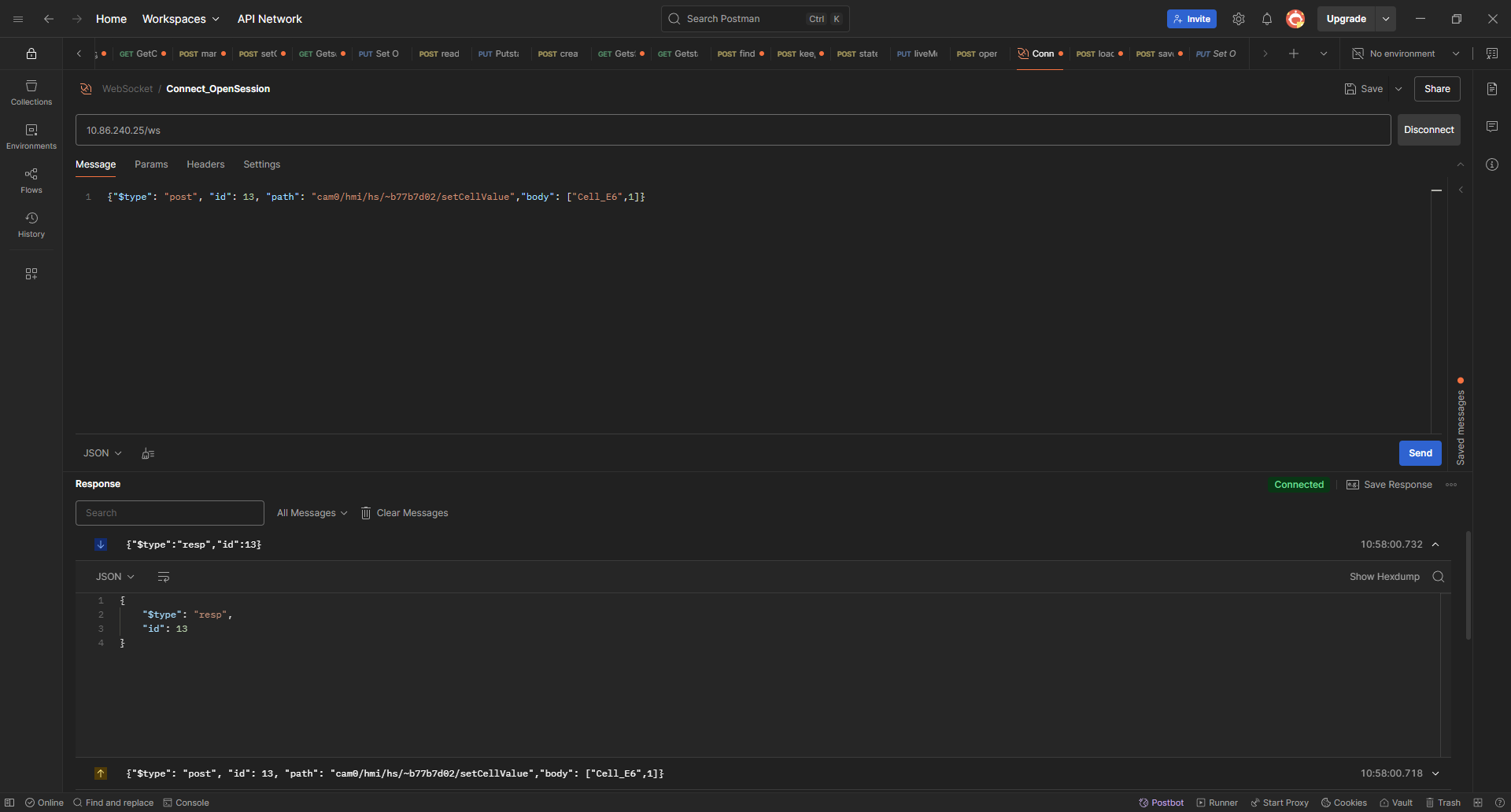Expand the JSON message type dropdown
Viewport: 1511px width, 812px height.
(x=102, y=453)
